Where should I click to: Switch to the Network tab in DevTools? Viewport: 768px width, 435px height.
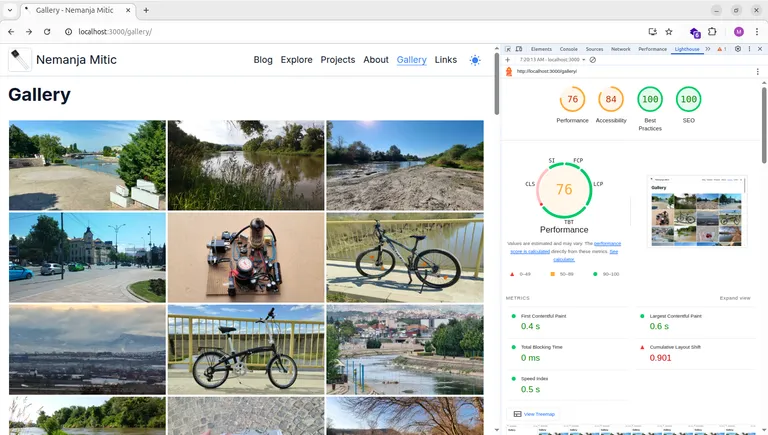(621, 49)
